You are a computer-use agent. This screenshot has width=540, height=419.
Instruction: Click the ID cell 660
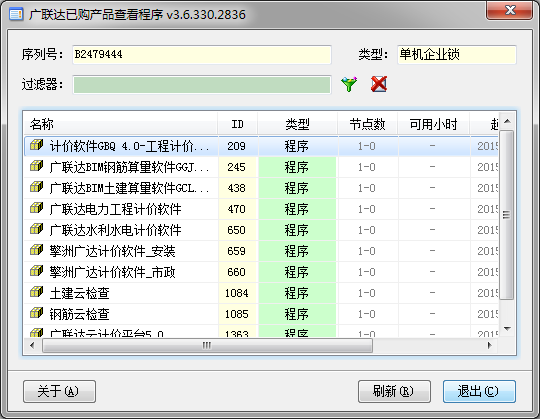click(237, 272)
